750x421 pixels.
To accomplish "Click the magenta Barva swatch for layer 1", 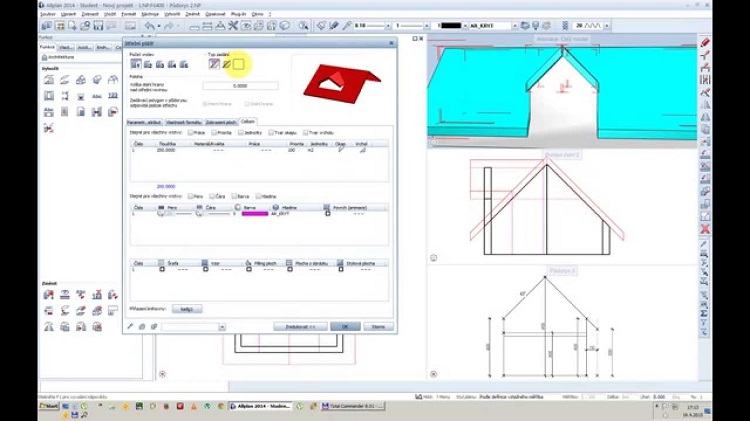I will pos(255,214).
